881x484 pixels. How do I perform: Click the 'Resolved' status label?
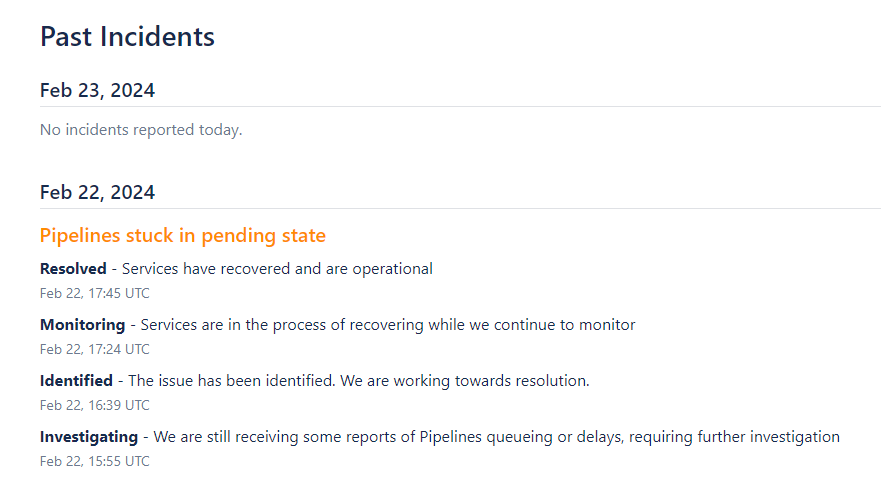click(73, 269)
